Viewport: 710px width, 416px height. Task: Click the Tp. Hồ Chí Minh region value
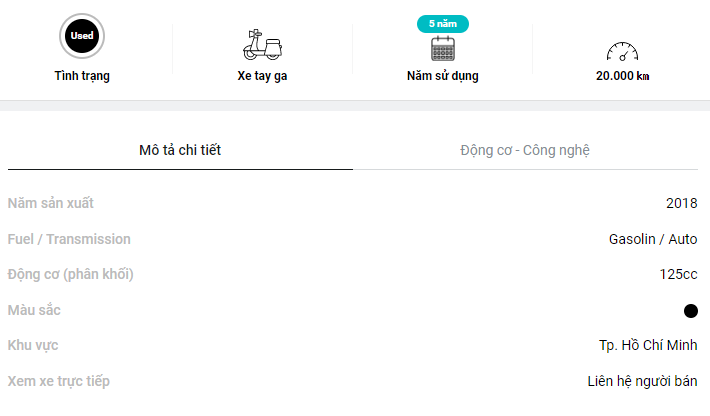(648, 345)
